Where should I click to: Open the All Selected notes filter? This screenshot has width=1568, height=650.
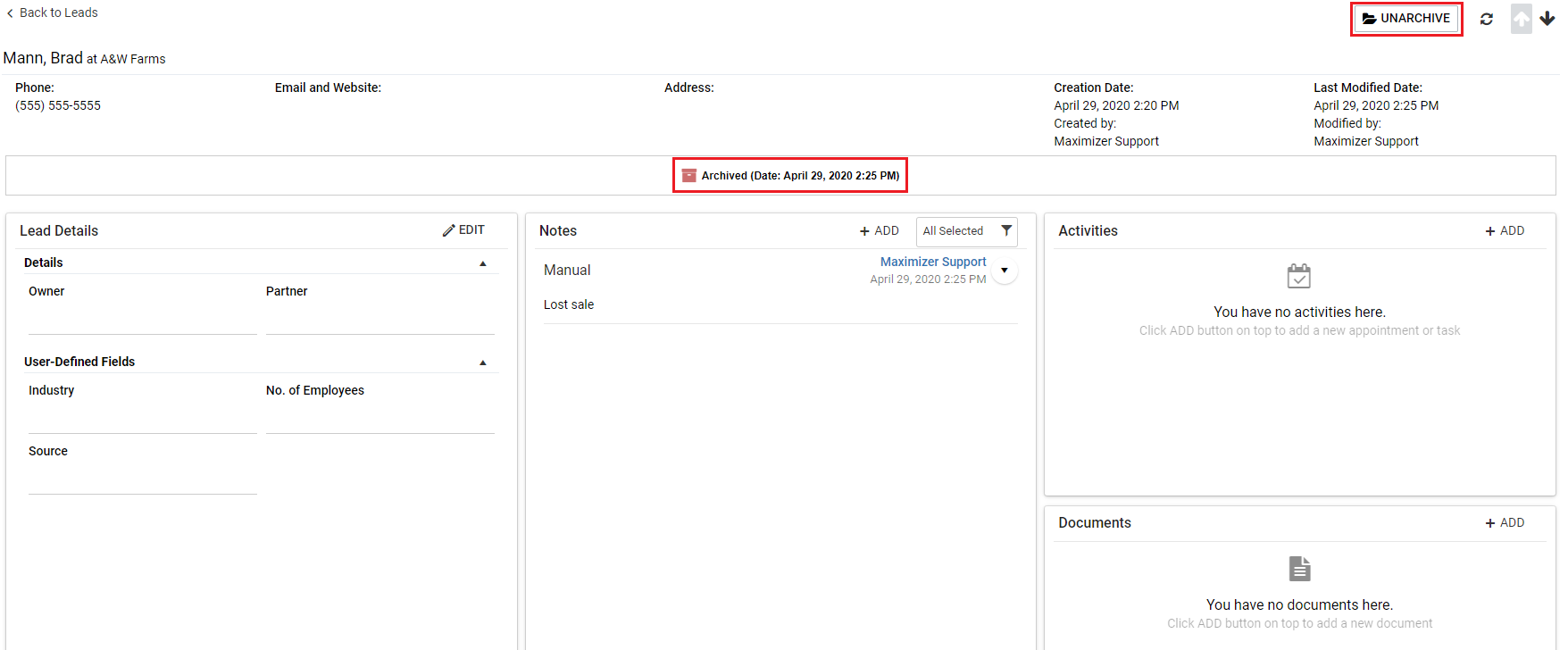point(967,231)
